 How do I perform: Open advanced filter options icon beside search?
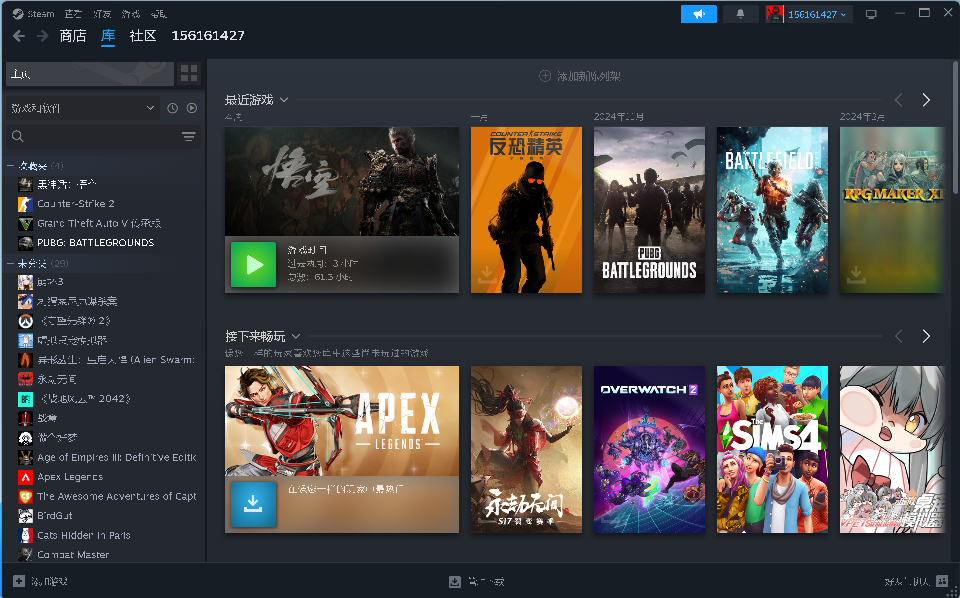[189, 136]
